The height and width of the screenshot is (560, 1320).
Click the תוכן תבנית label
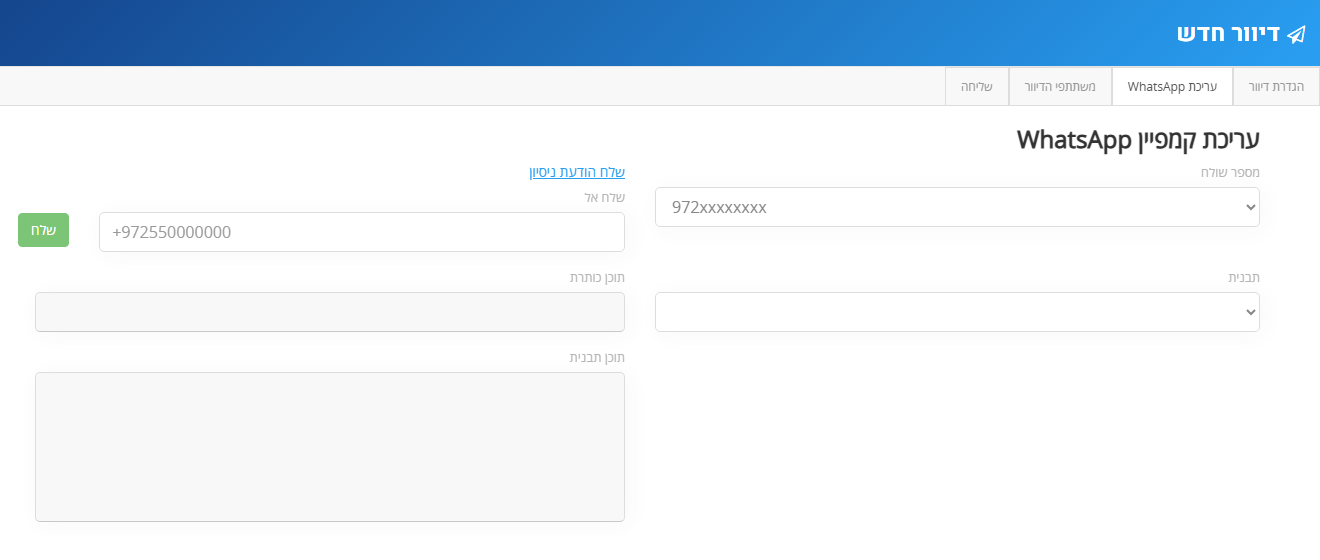point(597,357)
